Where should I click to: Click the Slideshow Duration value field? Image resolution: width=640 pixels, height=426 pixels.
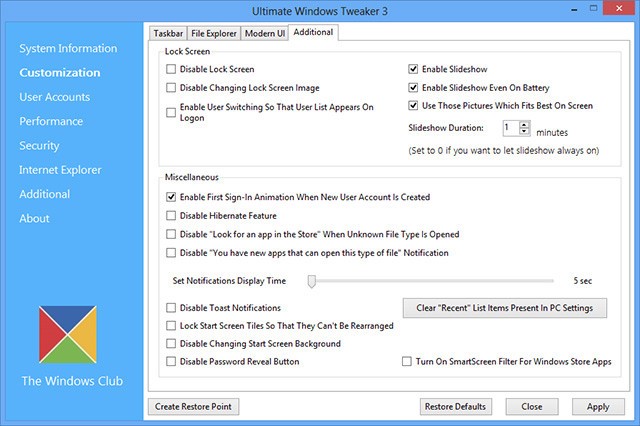(x=511, y=128)
